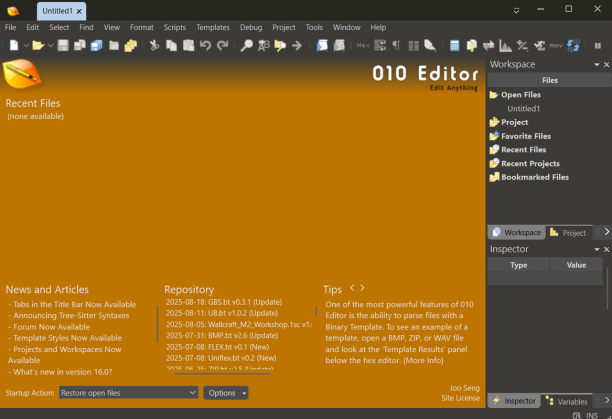612x419 pixels.
Task: Open the Base Converter icon
Action: pos(573,46)
